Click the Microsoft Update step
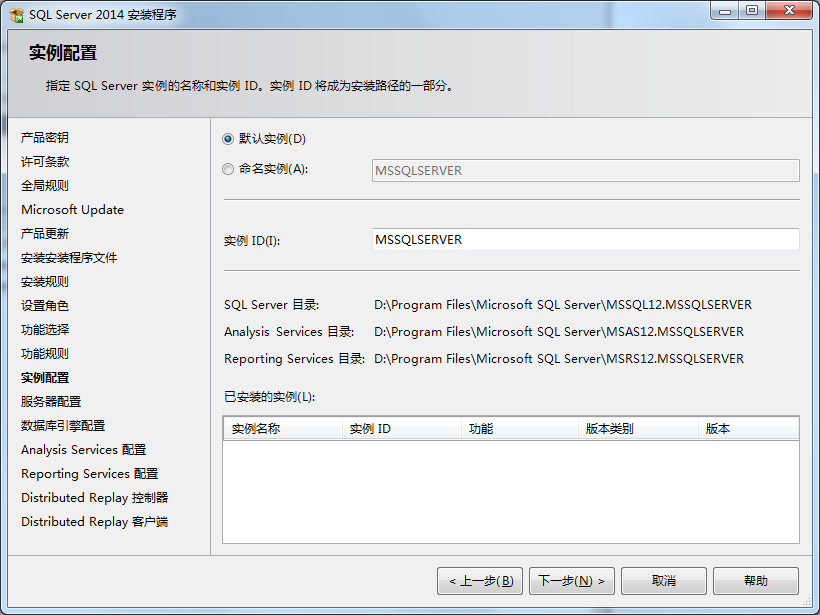Screen dimensions: 820x615 coord(73,210)
